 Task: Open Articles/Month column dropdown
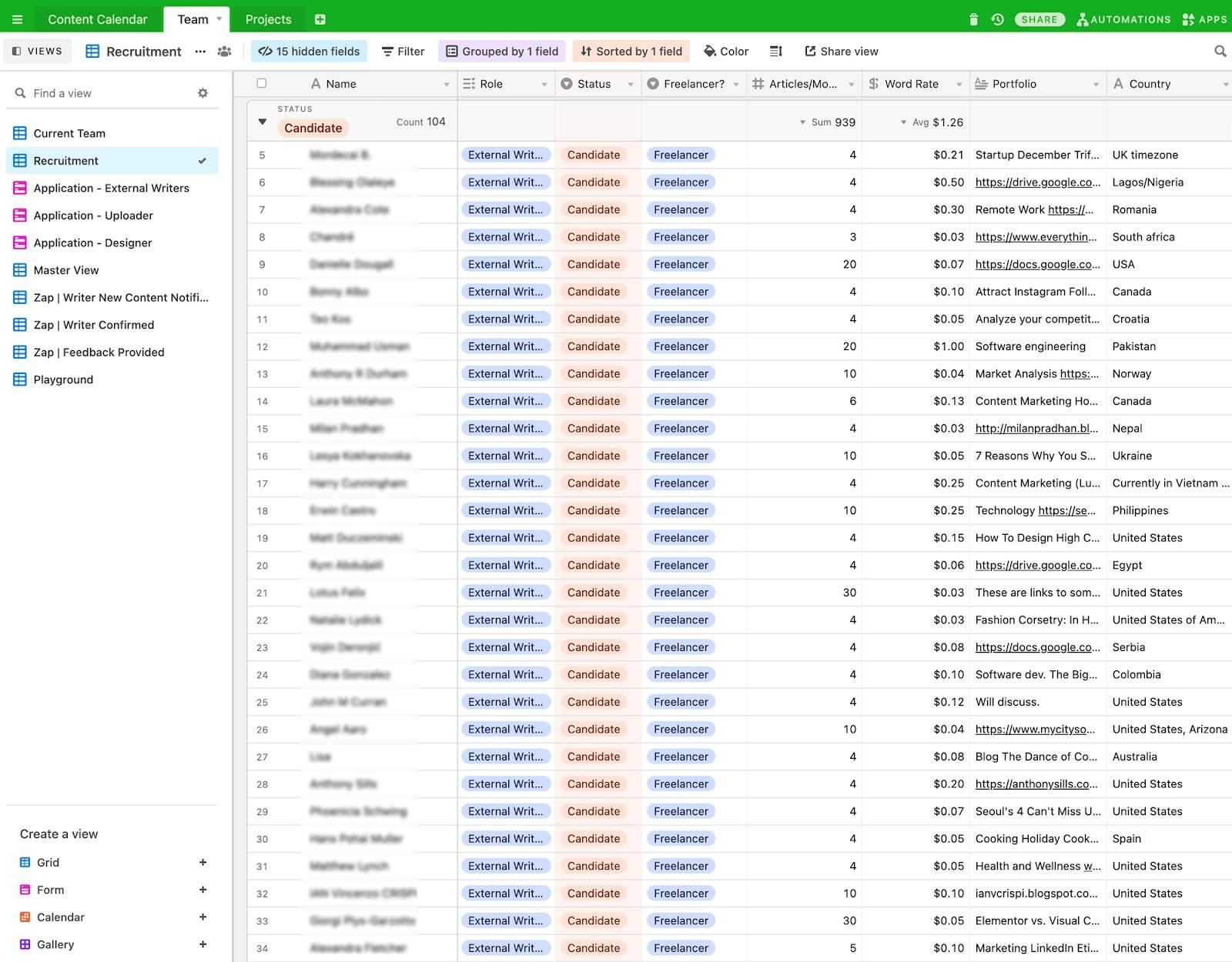tap(851, 84)
